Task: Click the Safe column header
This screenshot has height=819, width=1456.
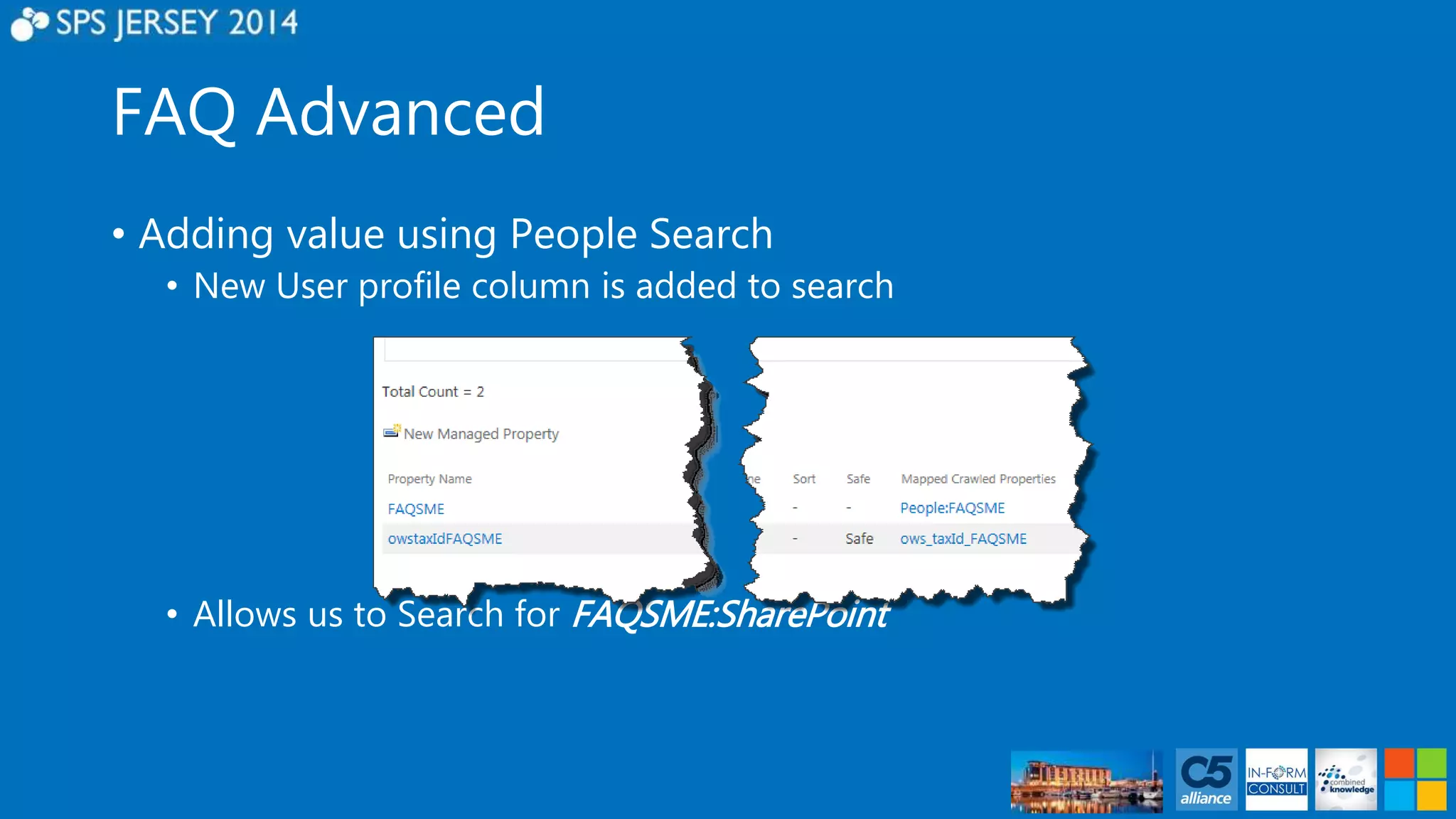Action: (858, 479)
